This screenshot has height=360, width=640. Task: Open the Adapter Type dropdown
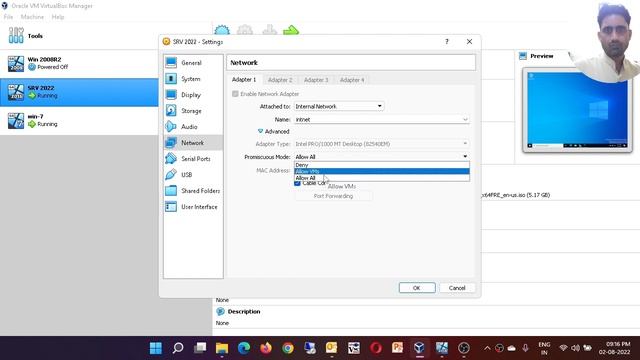click(x=381, y=144)
